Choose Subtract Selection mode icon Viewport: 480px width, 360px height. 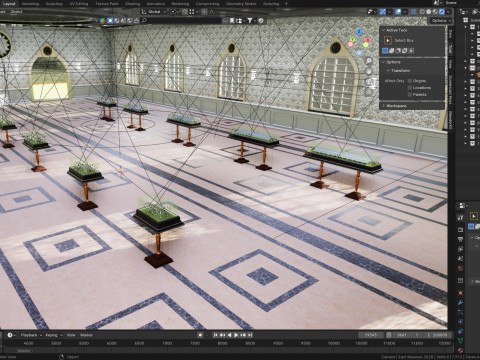click(398, 51)
